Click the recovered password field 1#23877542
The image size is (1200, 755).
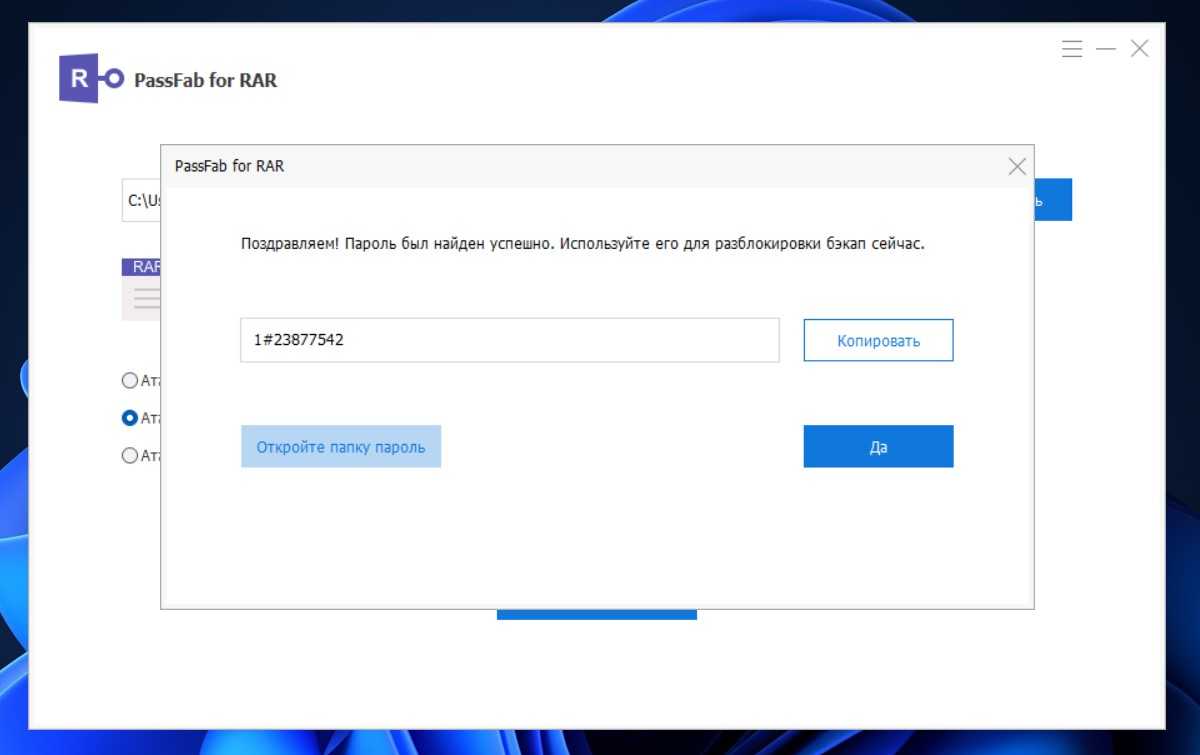509,340
